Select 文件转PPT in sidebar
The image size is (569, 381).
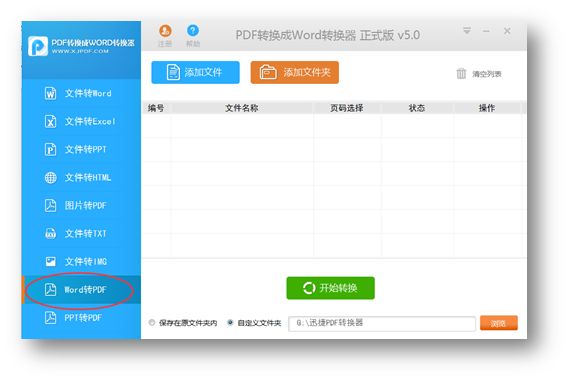[81, 149]
